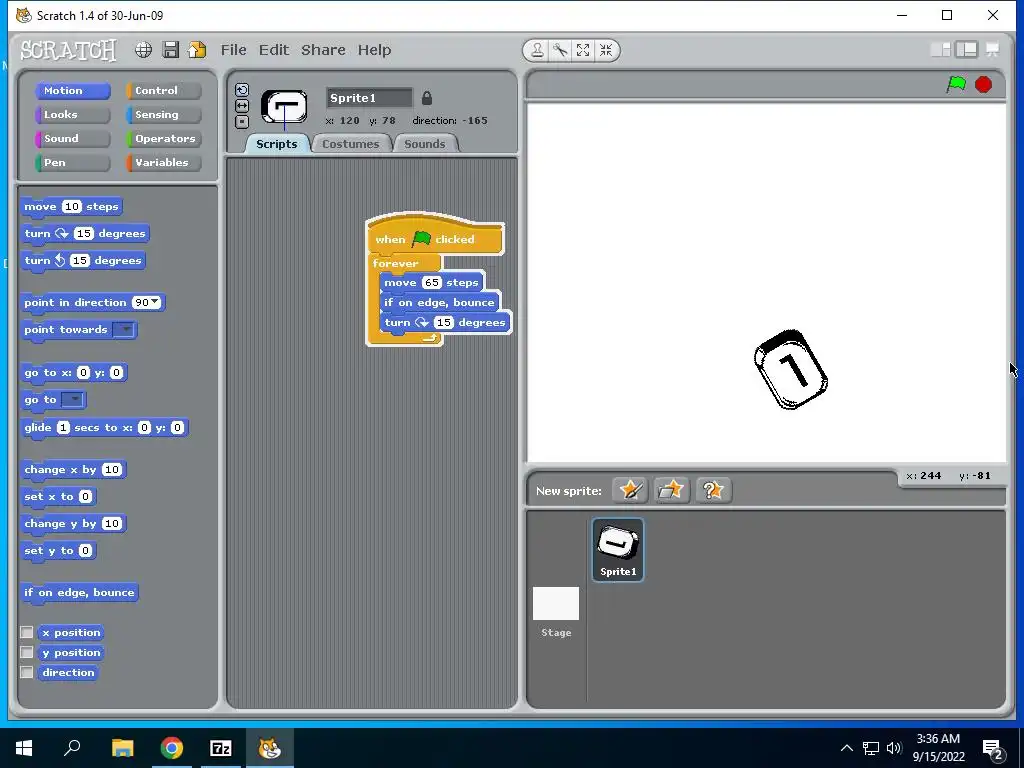Open the Edit menu

click(x=274, y=50)
